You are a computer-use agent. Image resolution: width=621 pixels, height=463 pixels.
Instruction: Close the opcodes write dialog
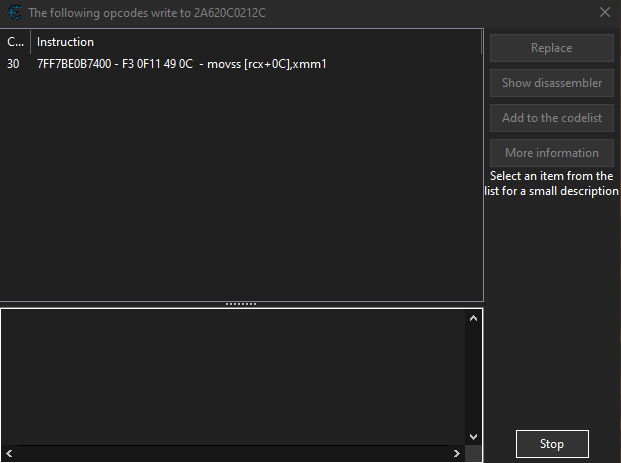click(x=604, y=13)
